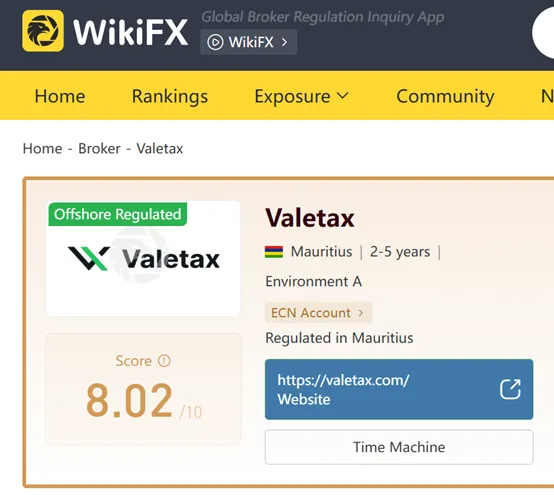
Task: Click the chevron in the WikiFX app pill
Action: coord(284,42)
